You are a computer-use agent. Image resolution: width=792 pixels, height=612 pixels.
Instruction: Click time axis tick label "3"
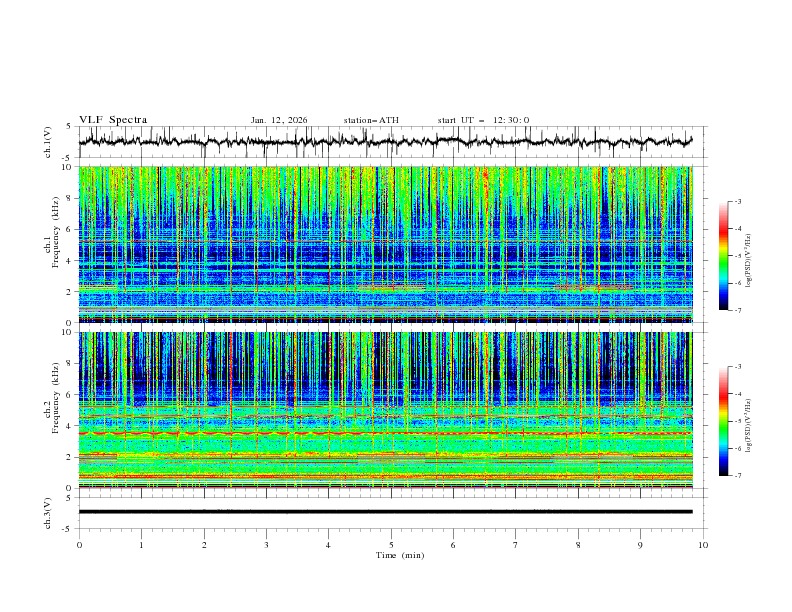point(266,545)
